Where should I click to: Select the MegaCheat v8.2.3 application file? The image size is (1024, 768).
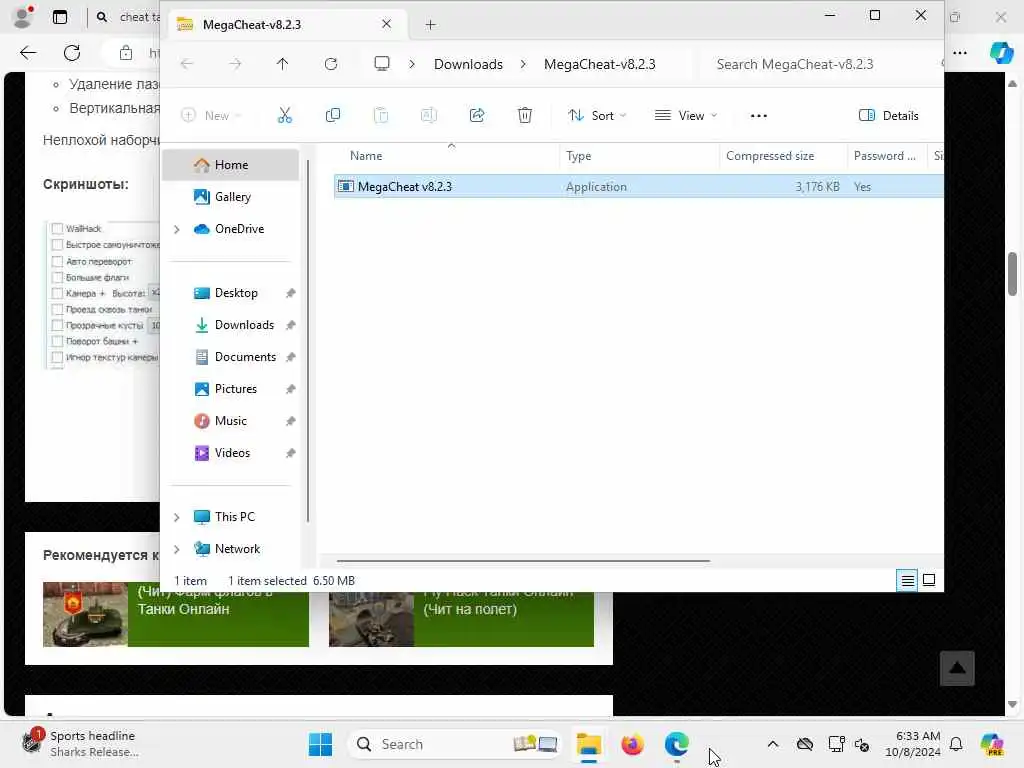pyautogui.click(x=638, y=186)
